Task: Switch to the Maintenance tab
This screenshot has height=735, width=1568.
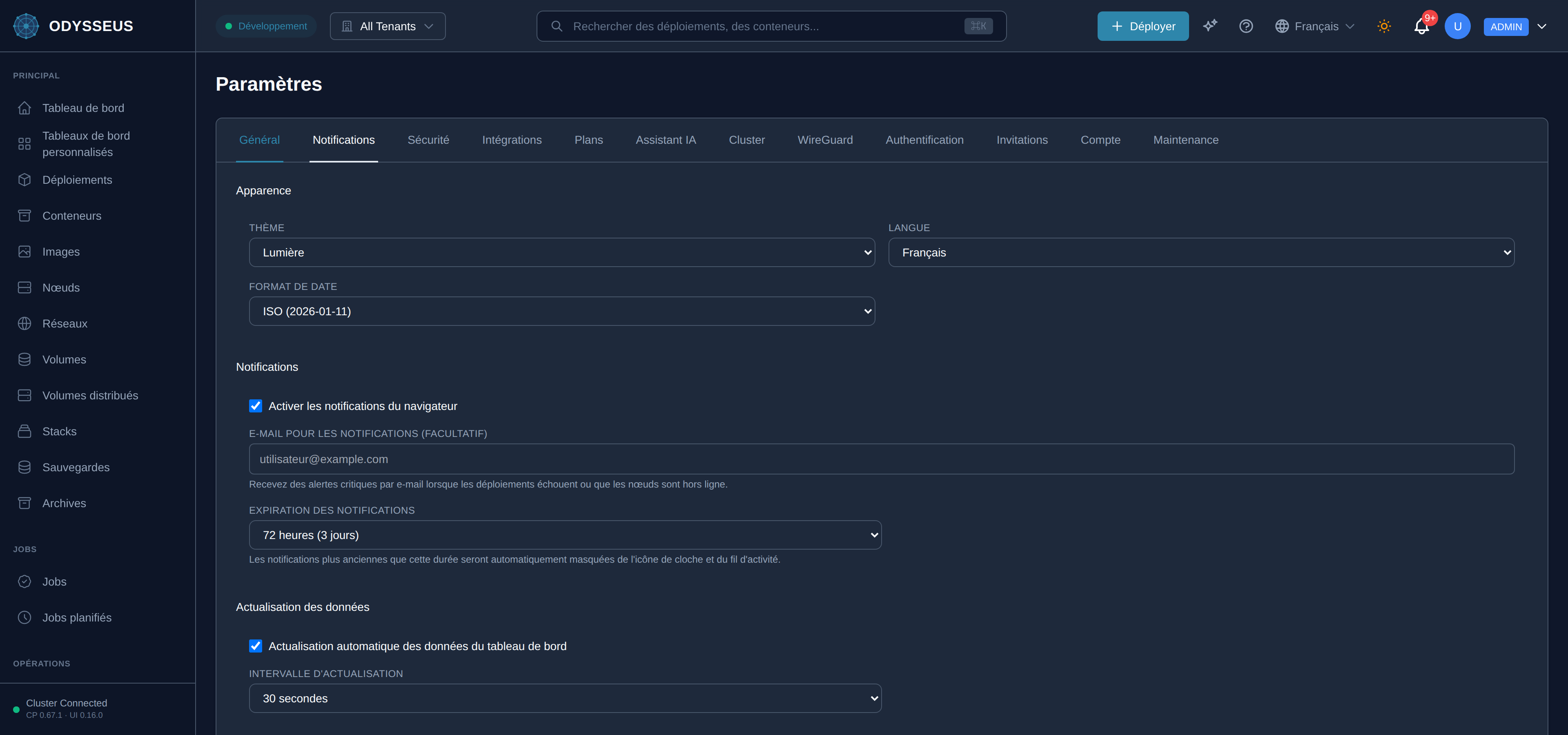Action: point(1186,140)
